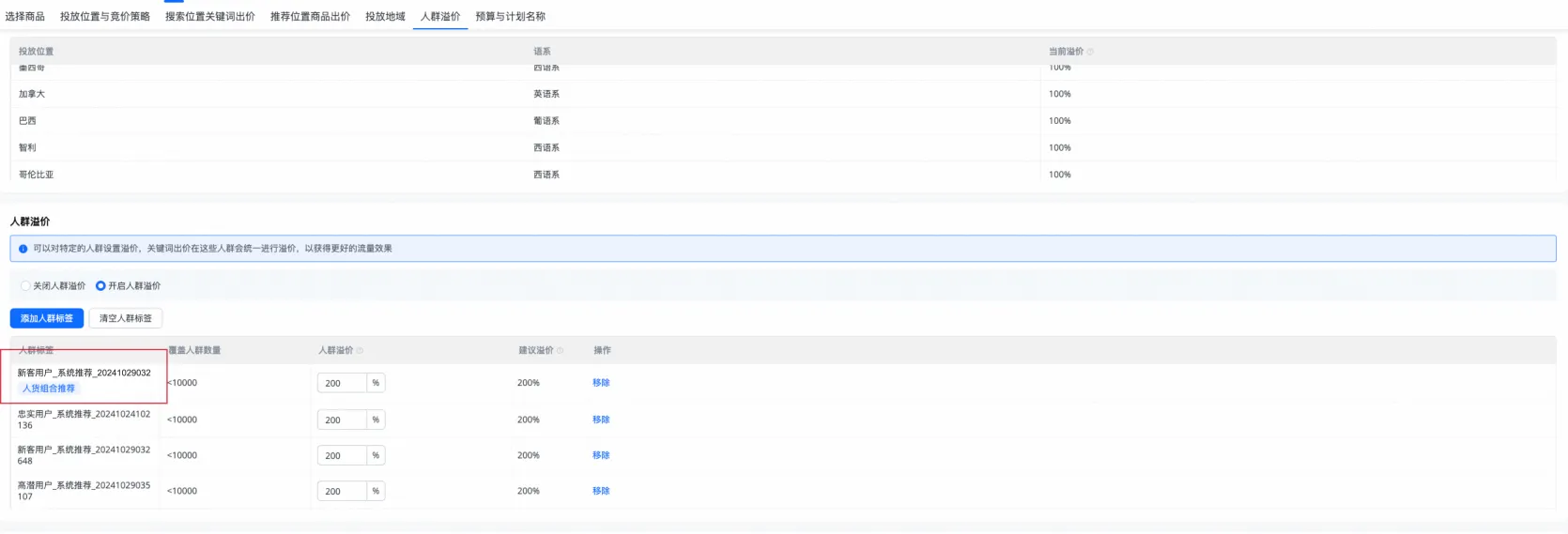The image size is (1568, 534).
Task: Click the 人货组合推荐 tag label
Action: coord(49,389)
